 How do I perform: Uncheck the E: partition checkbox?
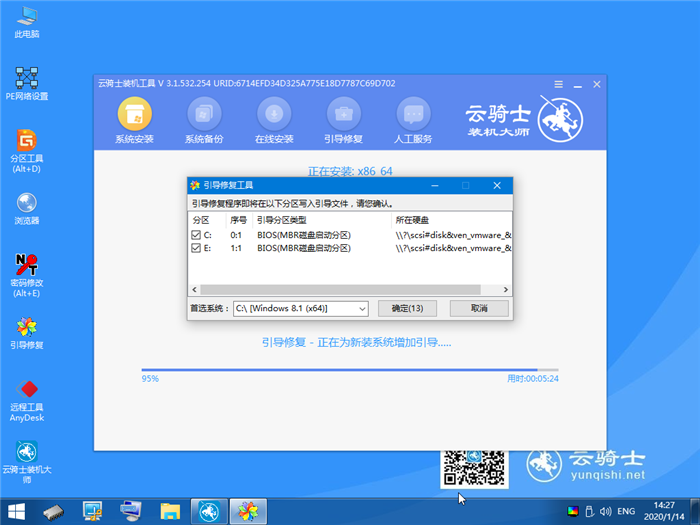[196, 247]
